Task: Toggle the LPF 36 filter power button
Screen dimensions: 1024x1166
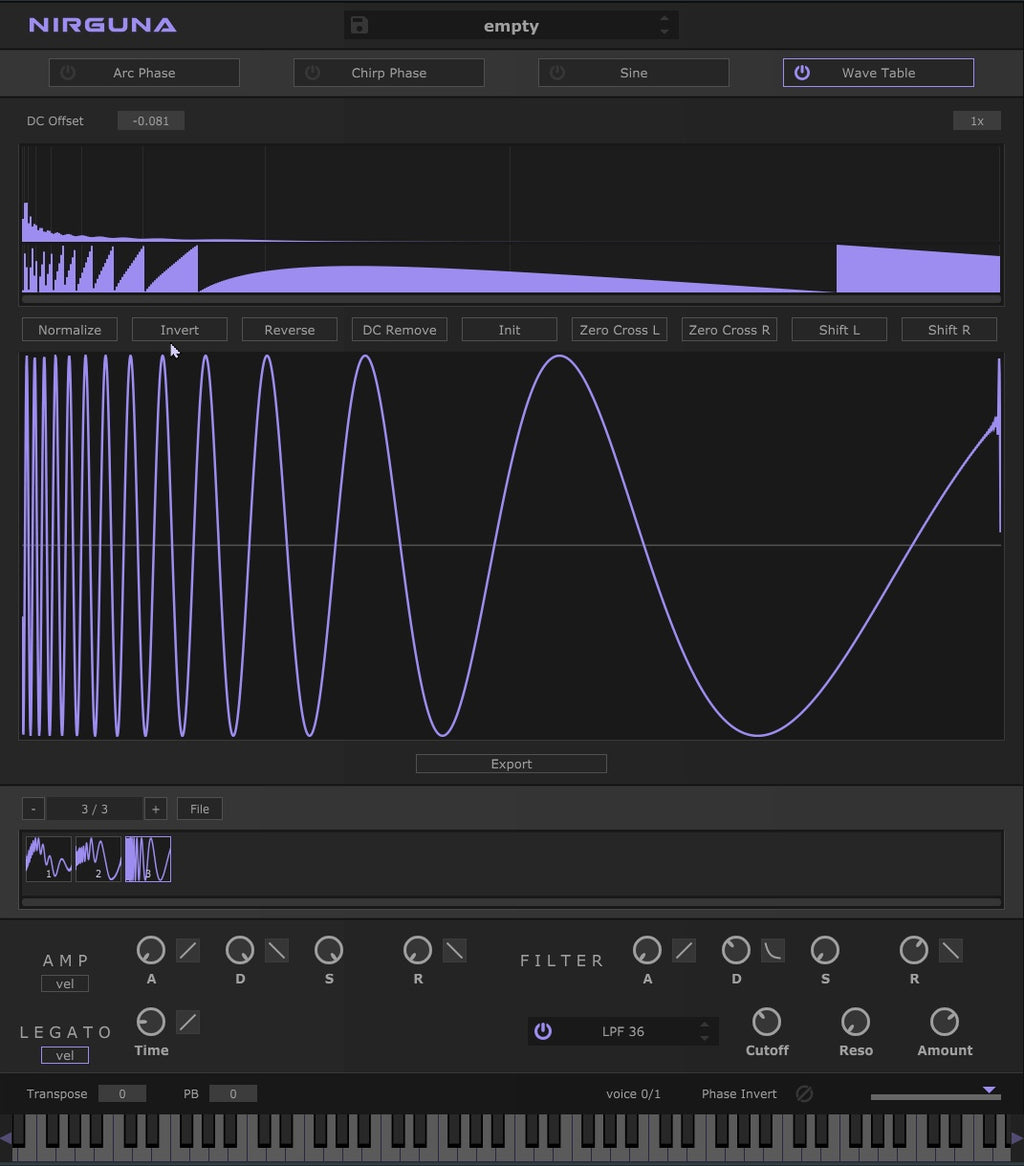Action: tap(543, 1031)
